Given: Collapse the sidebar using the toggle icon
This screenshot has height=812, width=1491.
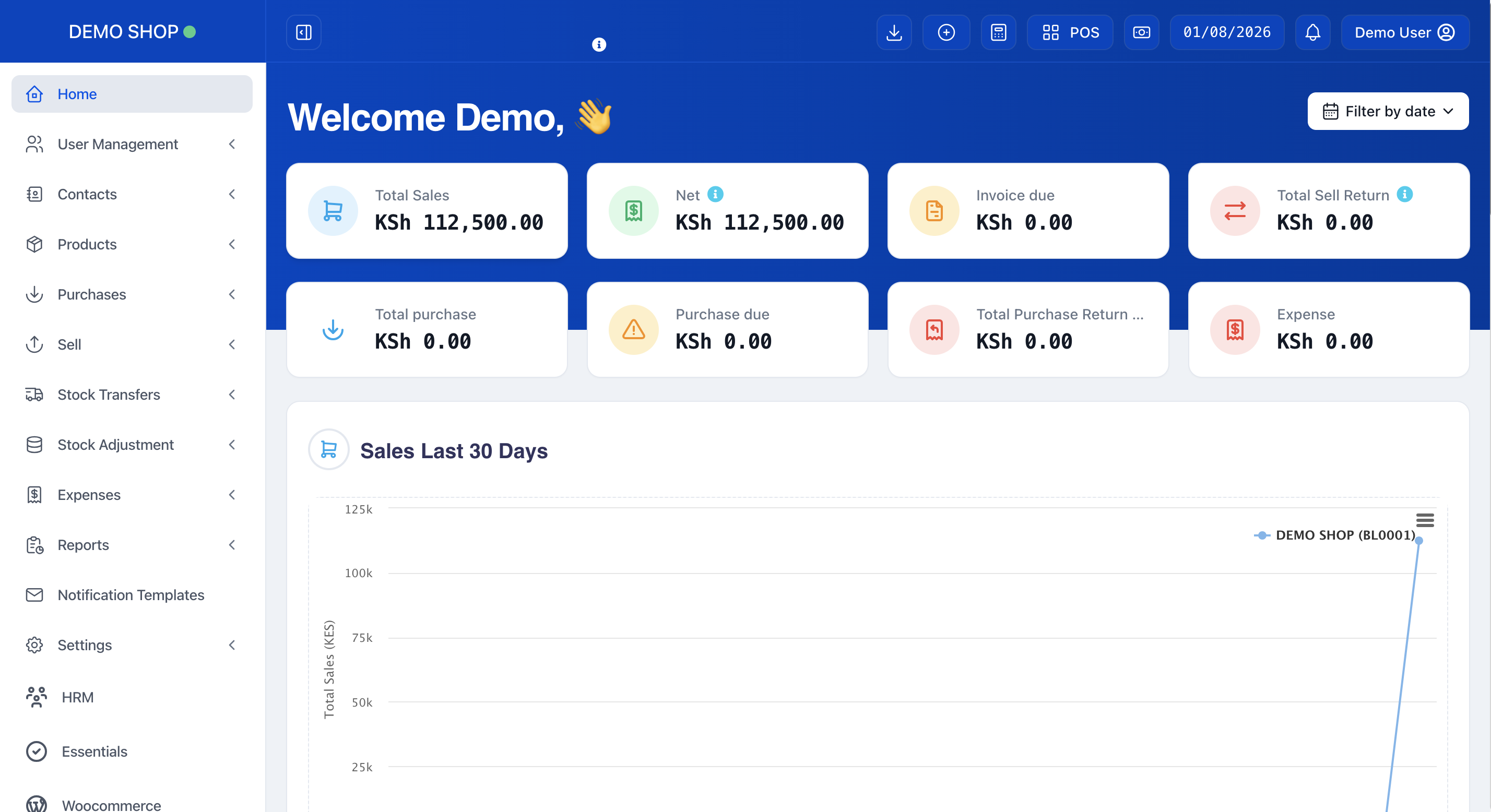Looking at the screenshot, I should coord(303,32).
